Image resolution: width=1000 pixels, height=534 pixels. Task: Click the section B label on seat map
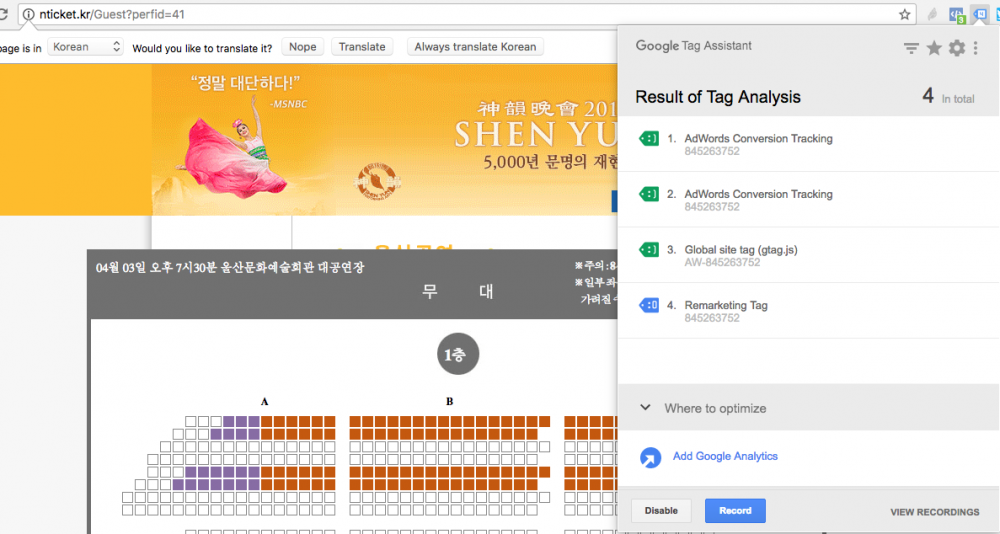coord(450,402)
